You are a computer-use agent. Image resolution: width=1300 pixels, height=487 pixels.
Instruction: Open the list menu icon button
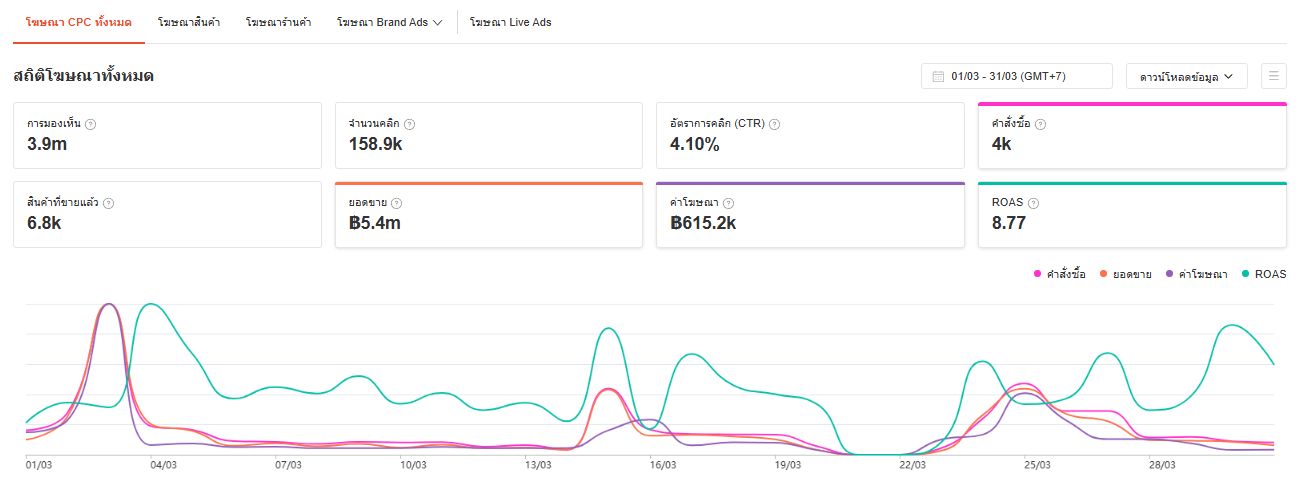[1273, 76]
